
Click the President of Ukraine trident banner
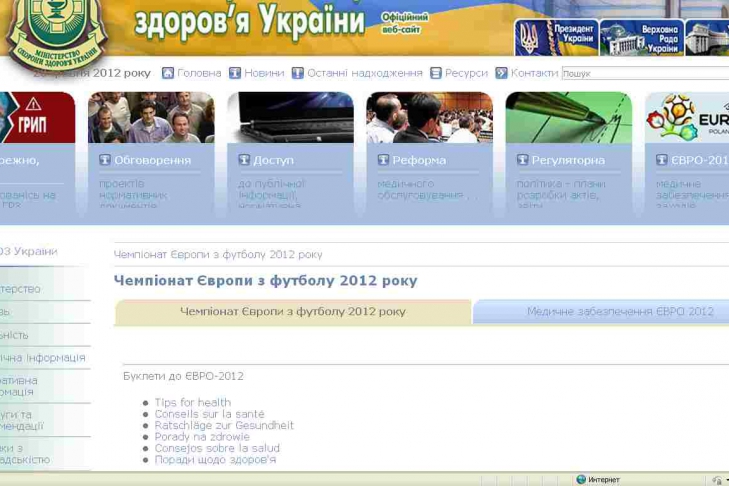click(x=556, y=37)
